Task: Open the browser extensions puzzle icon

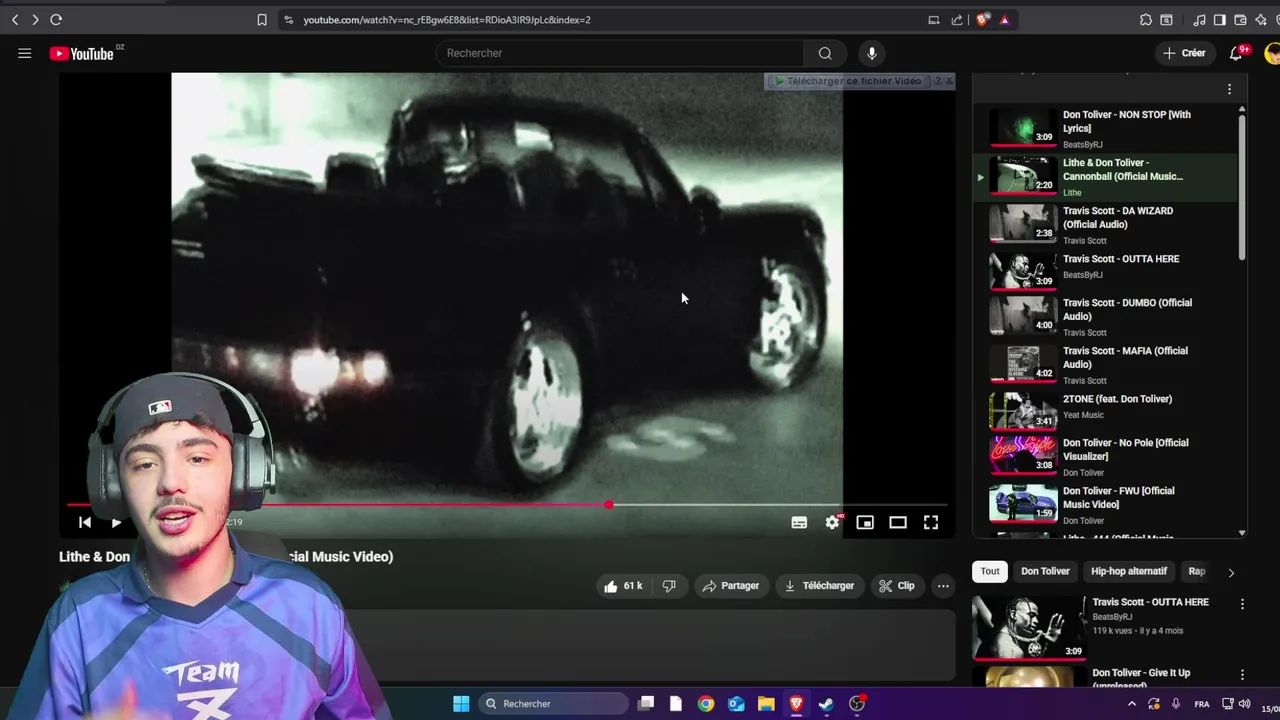Action: [x=1146, y=20]
